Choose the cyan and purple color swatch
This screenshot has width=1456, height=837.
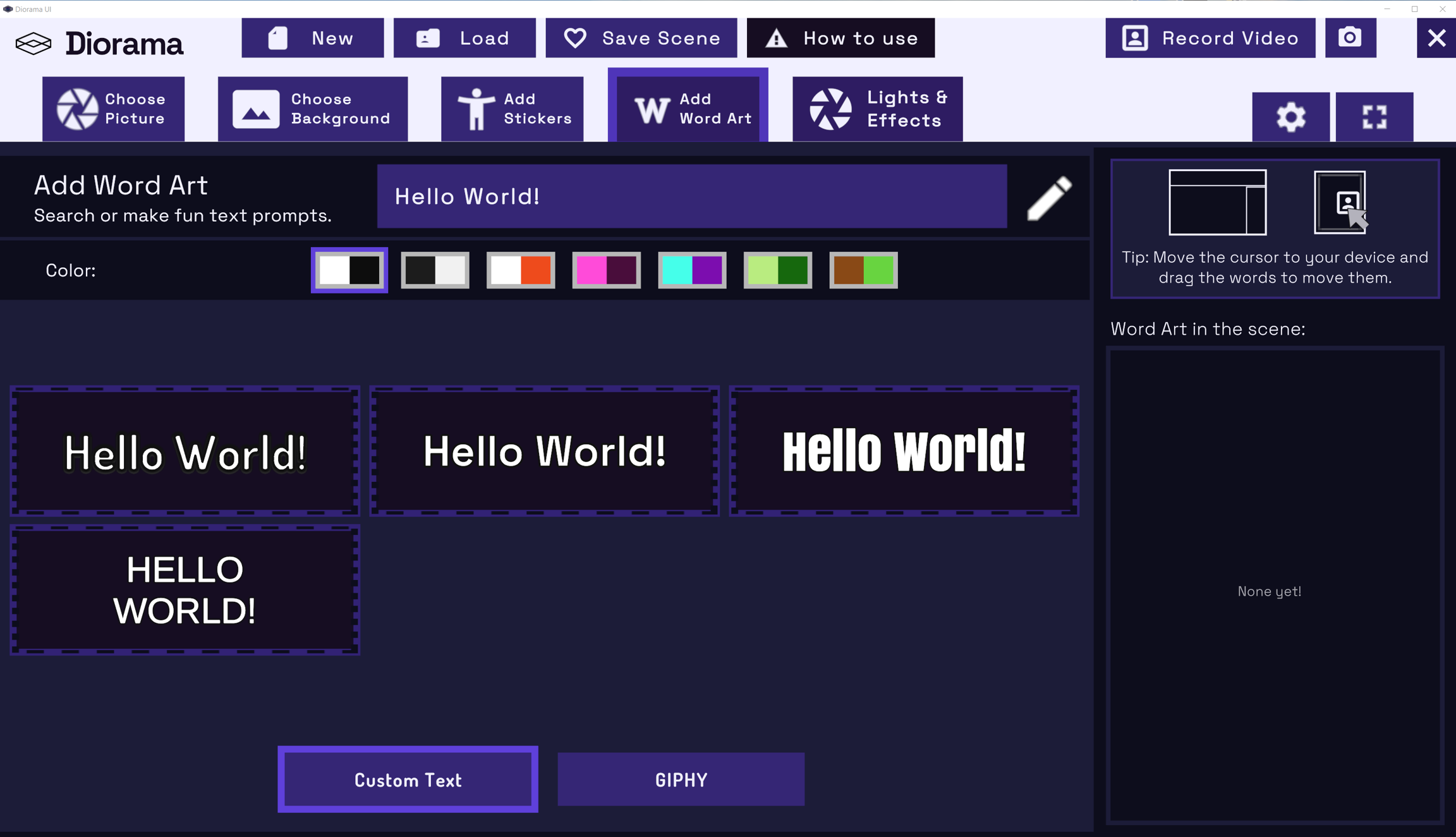click(x=692, y=270)
